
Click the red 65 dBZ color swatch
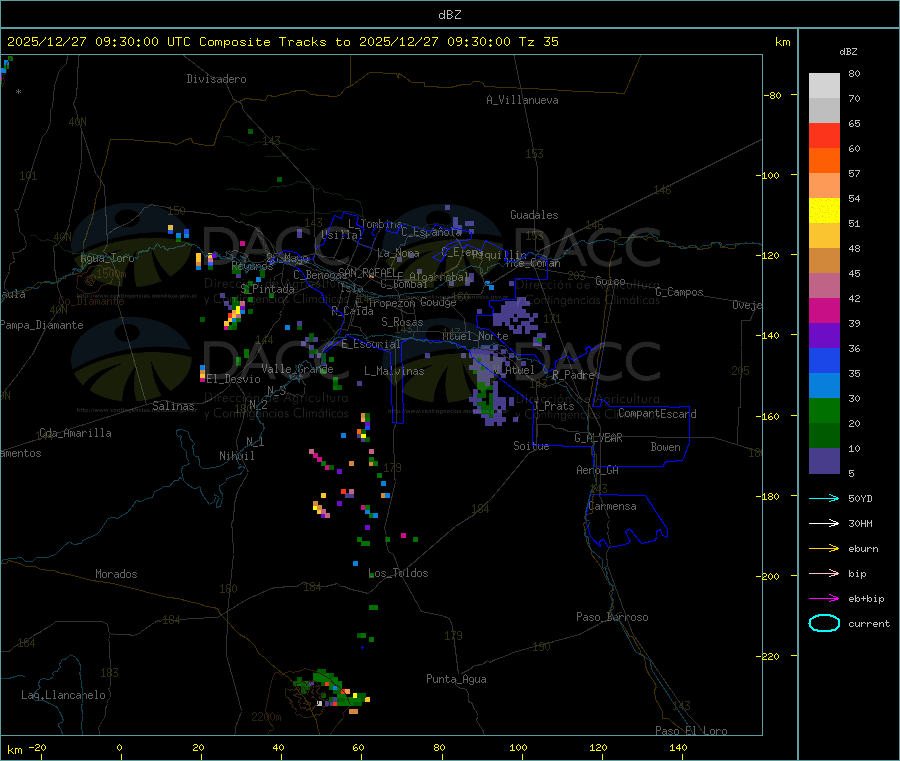(x=824, y=136)
